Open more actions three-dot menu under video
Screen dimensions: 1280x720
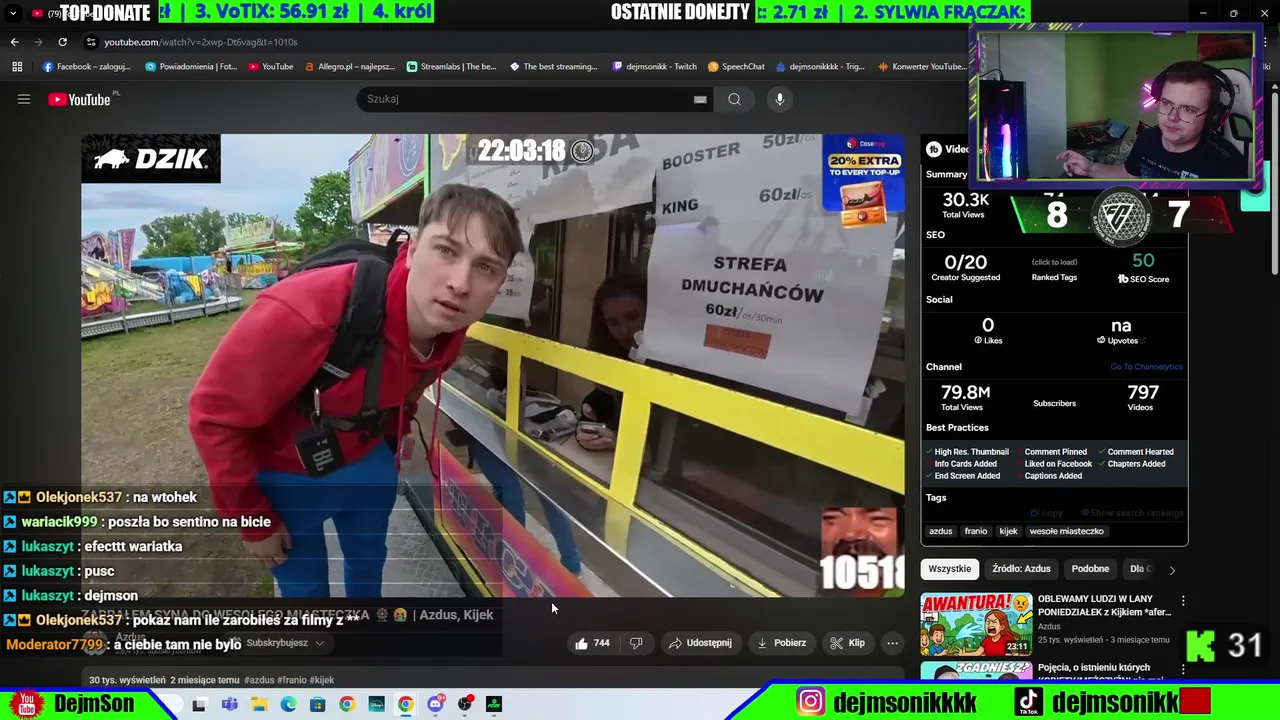tap(892, 643)
